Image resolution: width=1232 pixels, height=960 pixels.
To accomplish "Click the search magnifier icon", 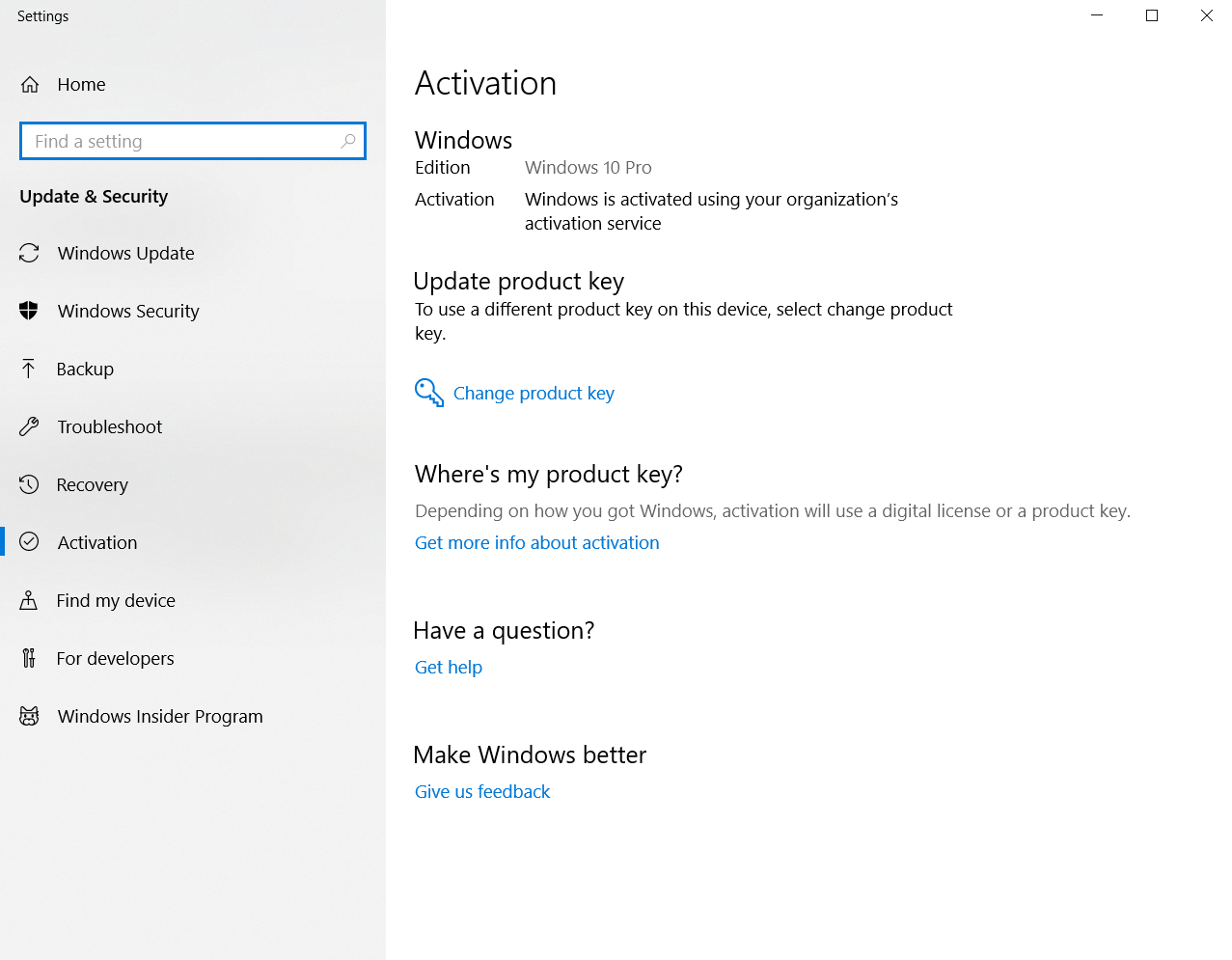I will click(348, 141).
